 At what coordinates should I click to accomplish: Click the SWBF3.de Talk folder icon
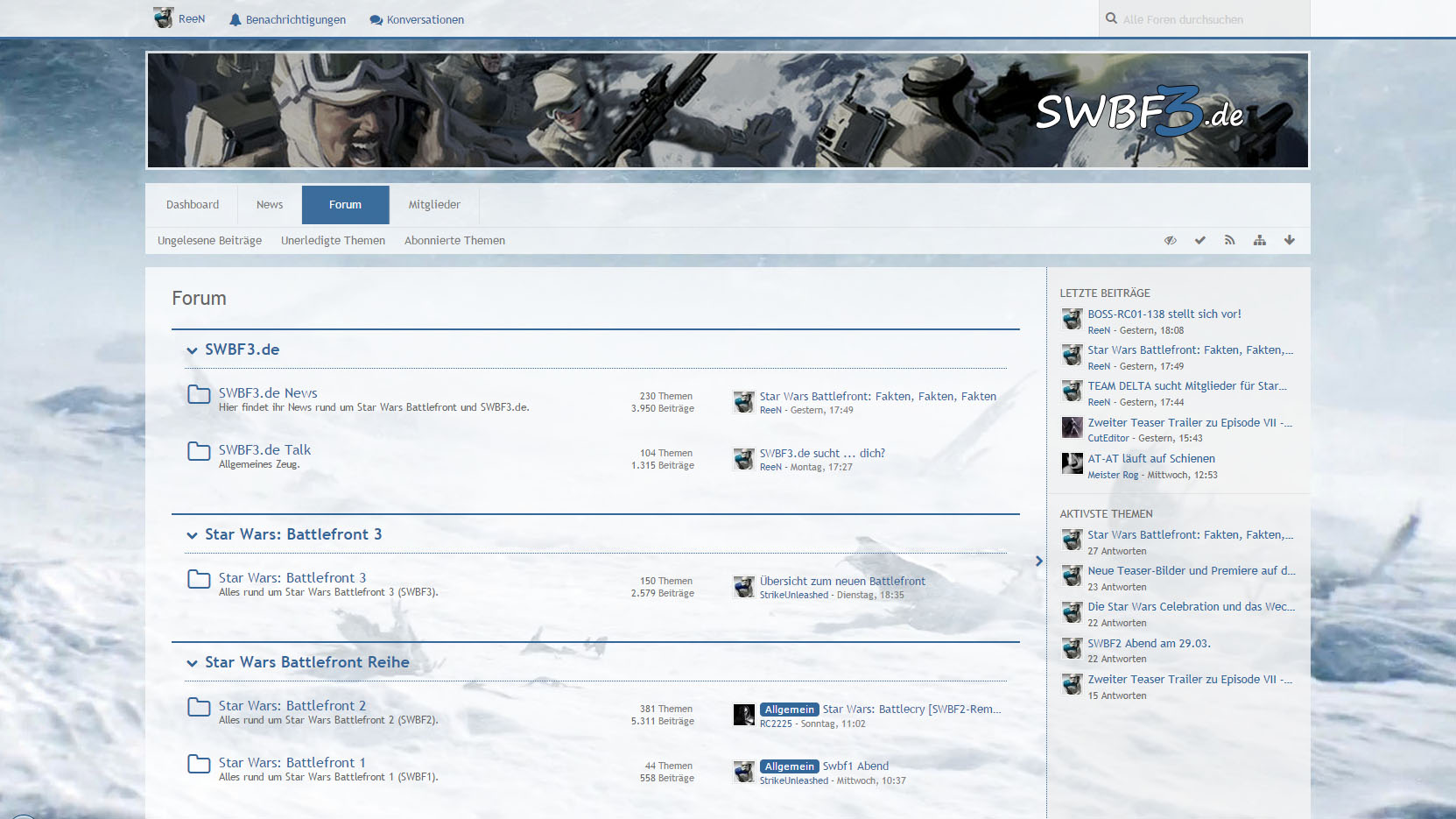(x=199, y=451)
